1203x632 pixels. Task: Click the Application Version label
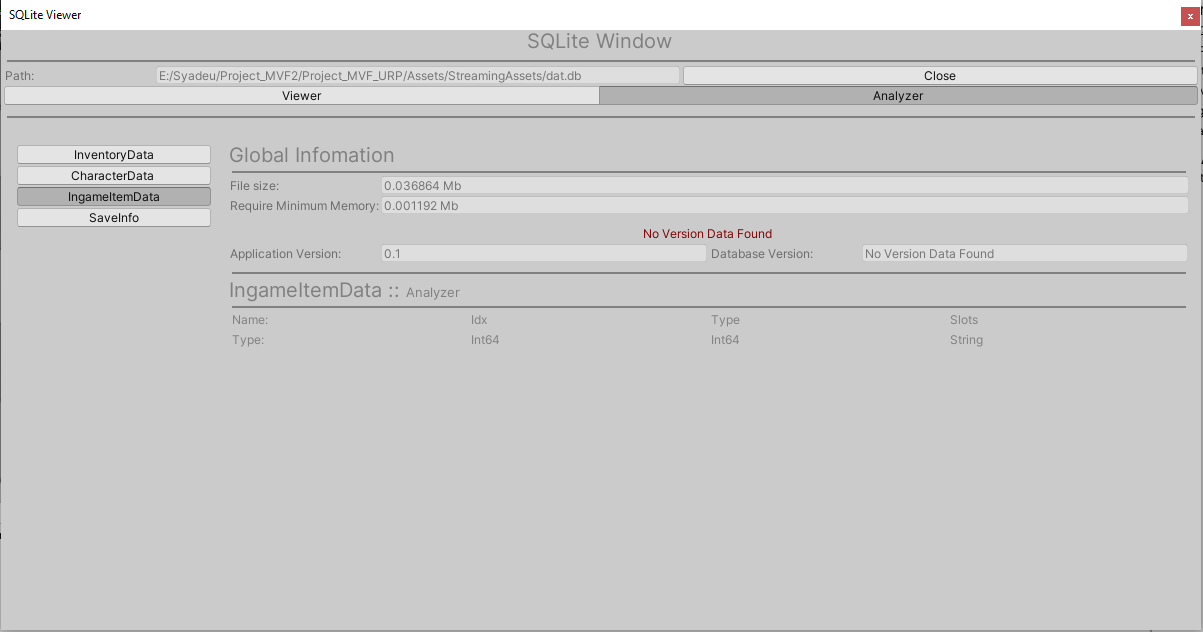pyautogui.click(x=286, y=254)
